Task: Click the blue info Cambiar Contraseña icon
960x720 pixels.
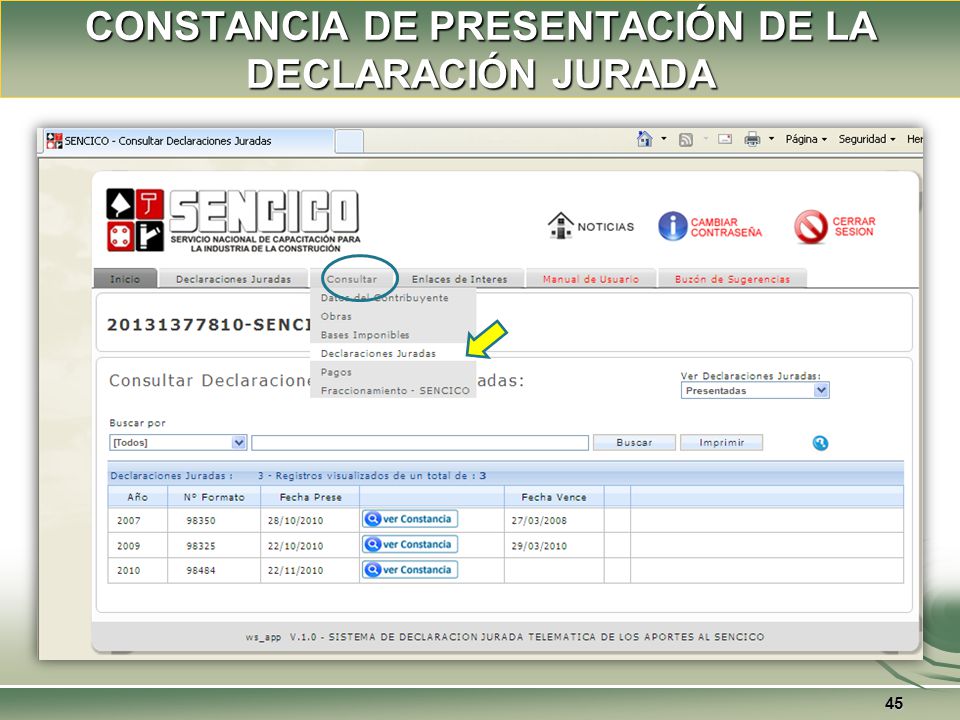Action: 673,226
